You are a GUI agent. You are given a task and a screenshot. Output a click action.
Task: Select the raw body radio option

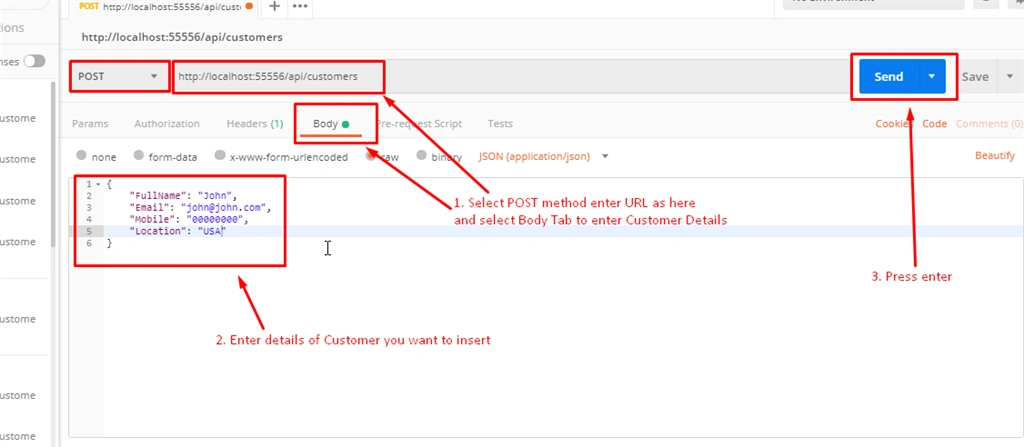371,156
